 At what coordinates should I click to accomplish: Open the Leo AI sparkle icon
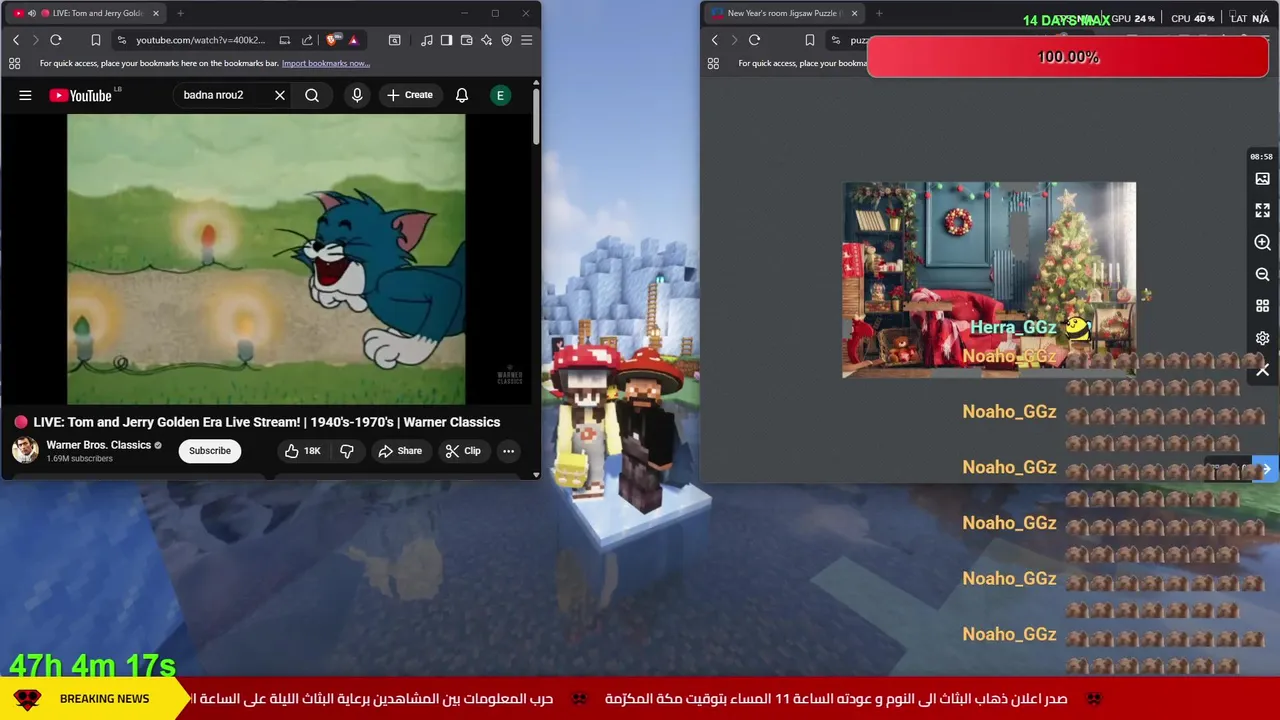click(x=486, y=40)
